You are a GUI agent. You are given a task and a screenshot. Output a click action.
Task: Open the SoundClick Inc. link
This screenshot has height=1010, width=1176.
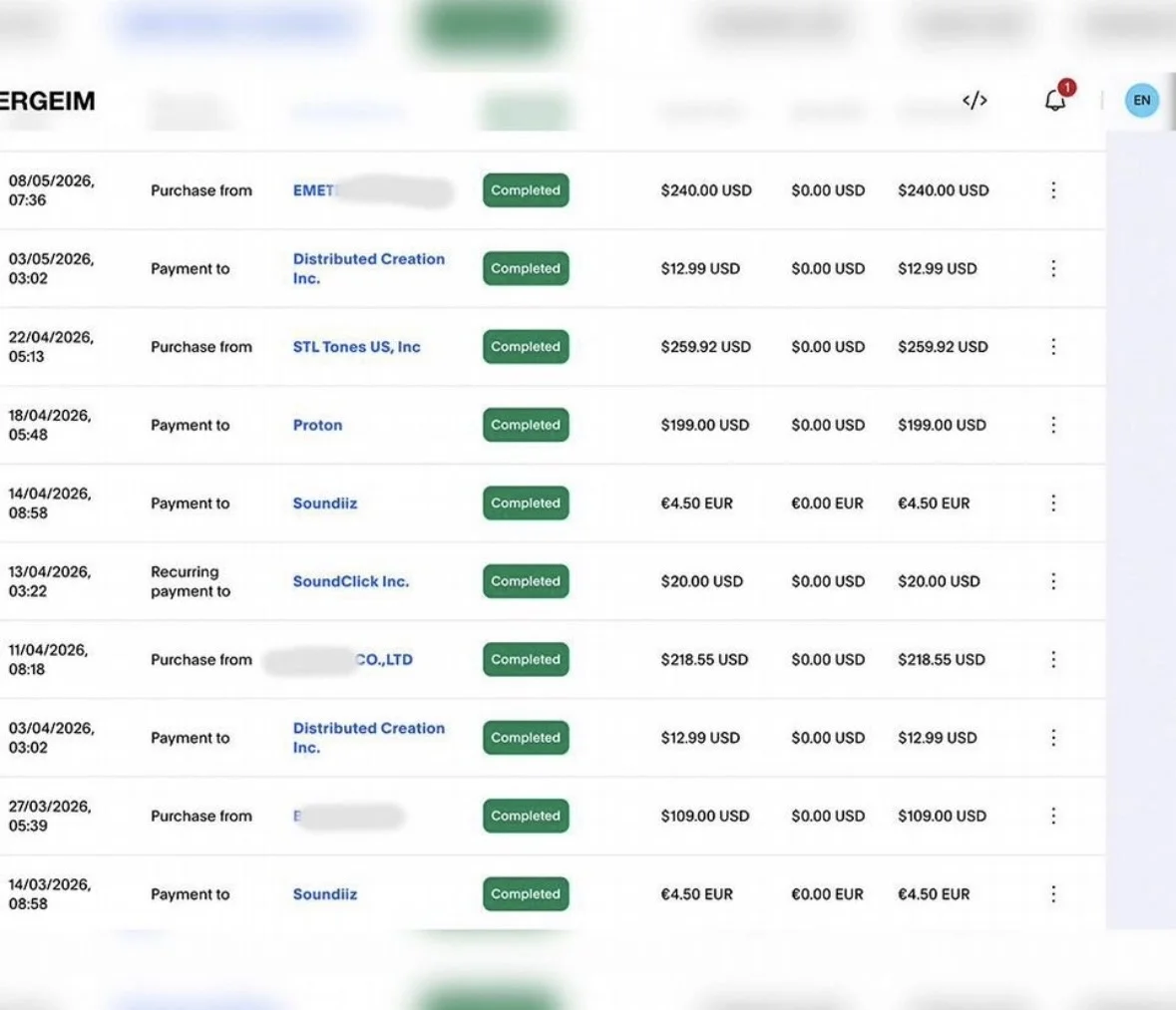(x=351, y=582)
